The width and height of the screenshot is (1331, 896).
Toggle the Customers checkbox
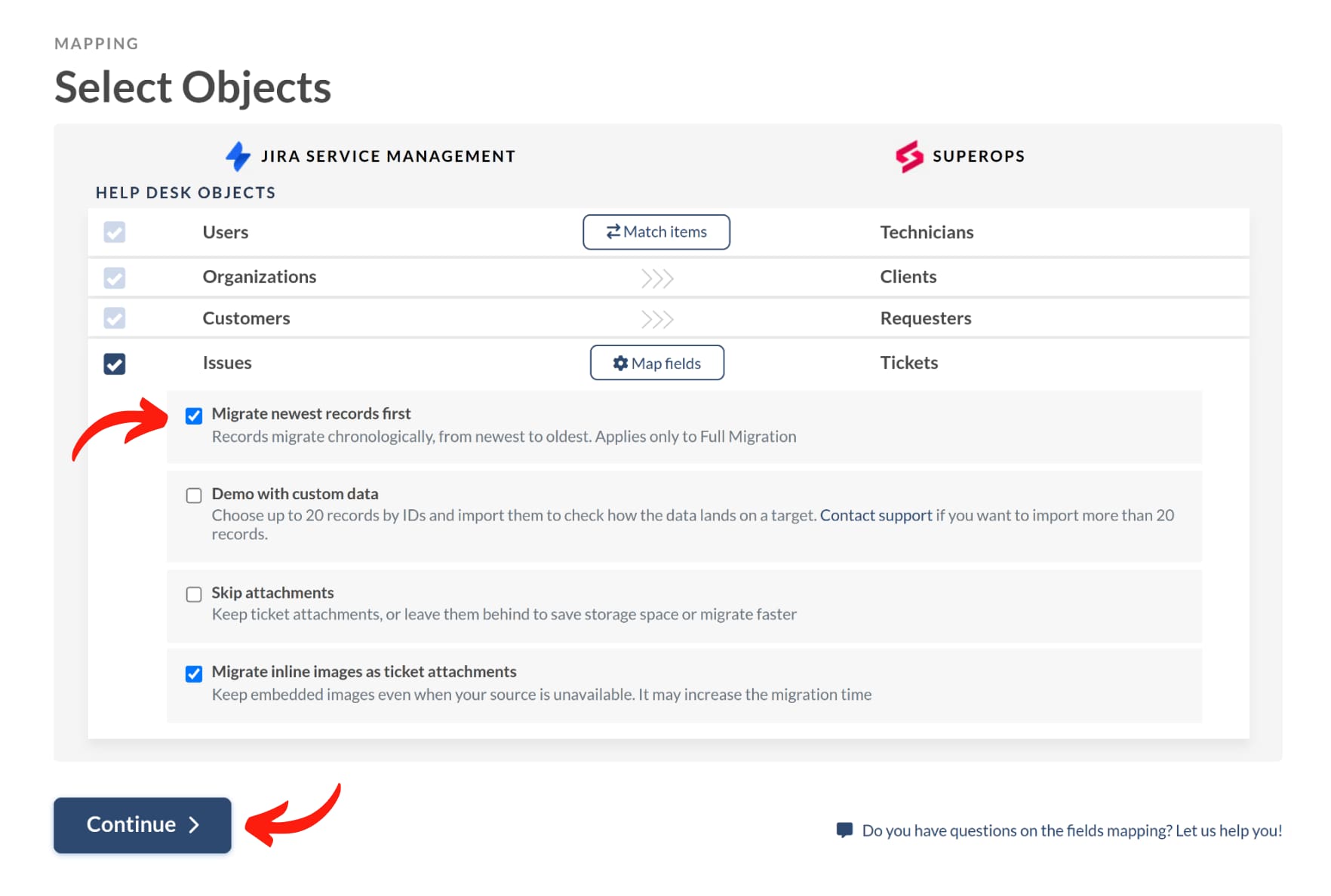tap(115, 318)
